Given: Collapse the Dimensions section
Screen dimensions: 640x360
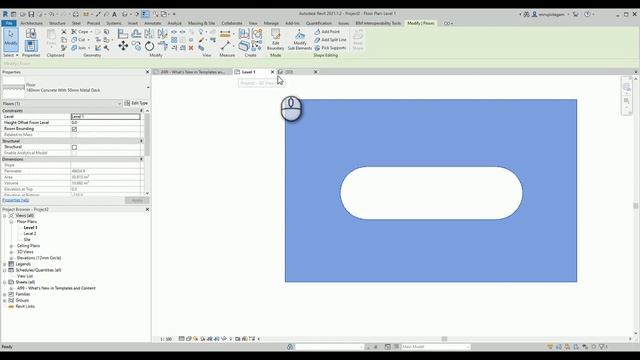Looking at the screenshot, I should coord(142,159).
